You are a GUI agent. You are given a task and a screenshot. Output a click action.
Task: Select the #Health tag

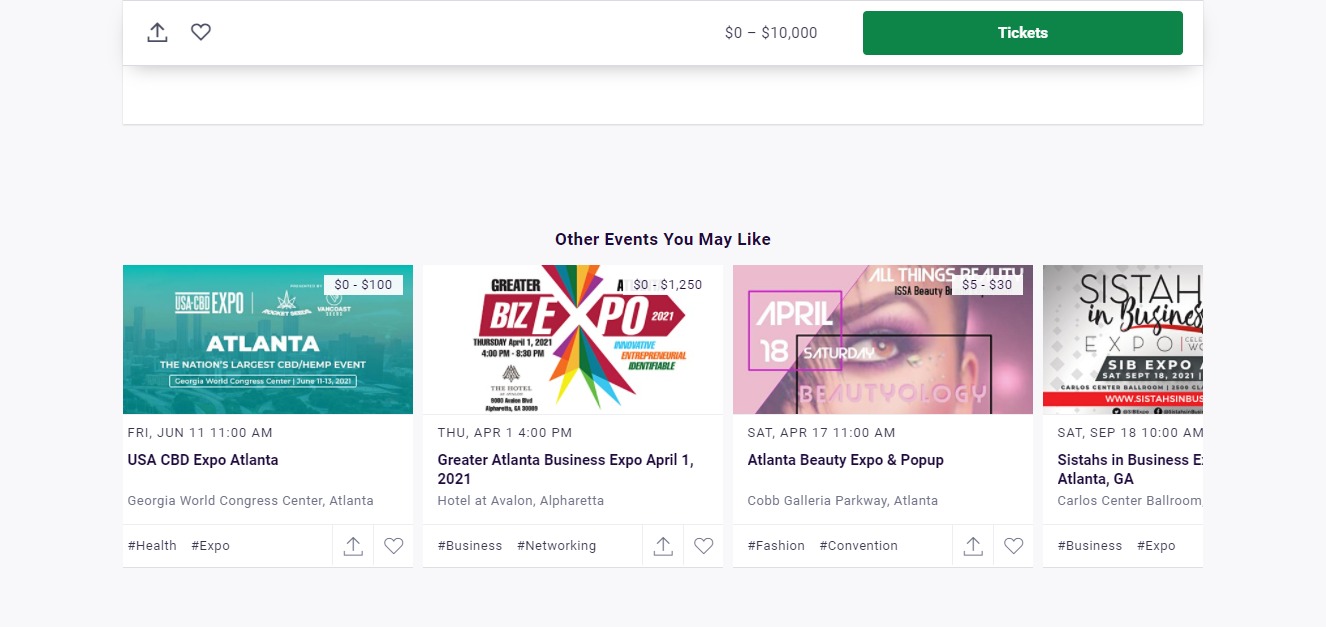click(x=152, y=546)
